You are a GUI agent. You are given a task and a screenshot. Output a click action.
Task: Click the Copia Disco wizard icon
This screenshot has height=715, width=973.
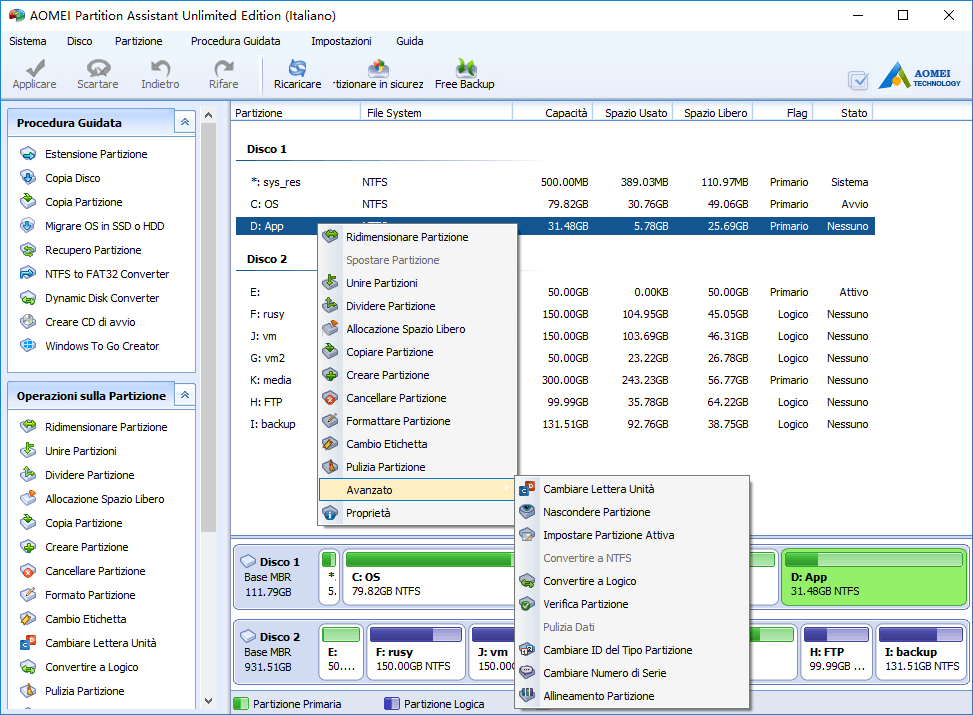point(28,178)
